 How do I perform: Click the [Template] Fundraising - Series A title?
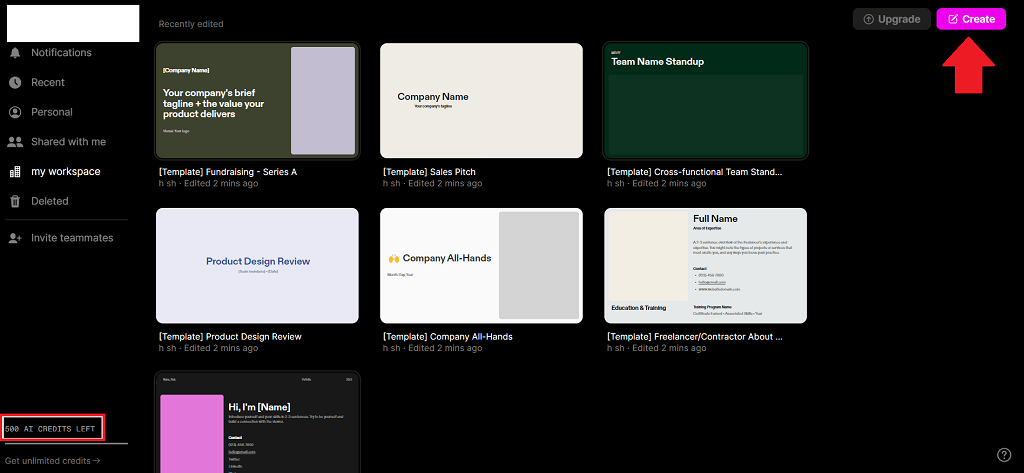[228, 172]
